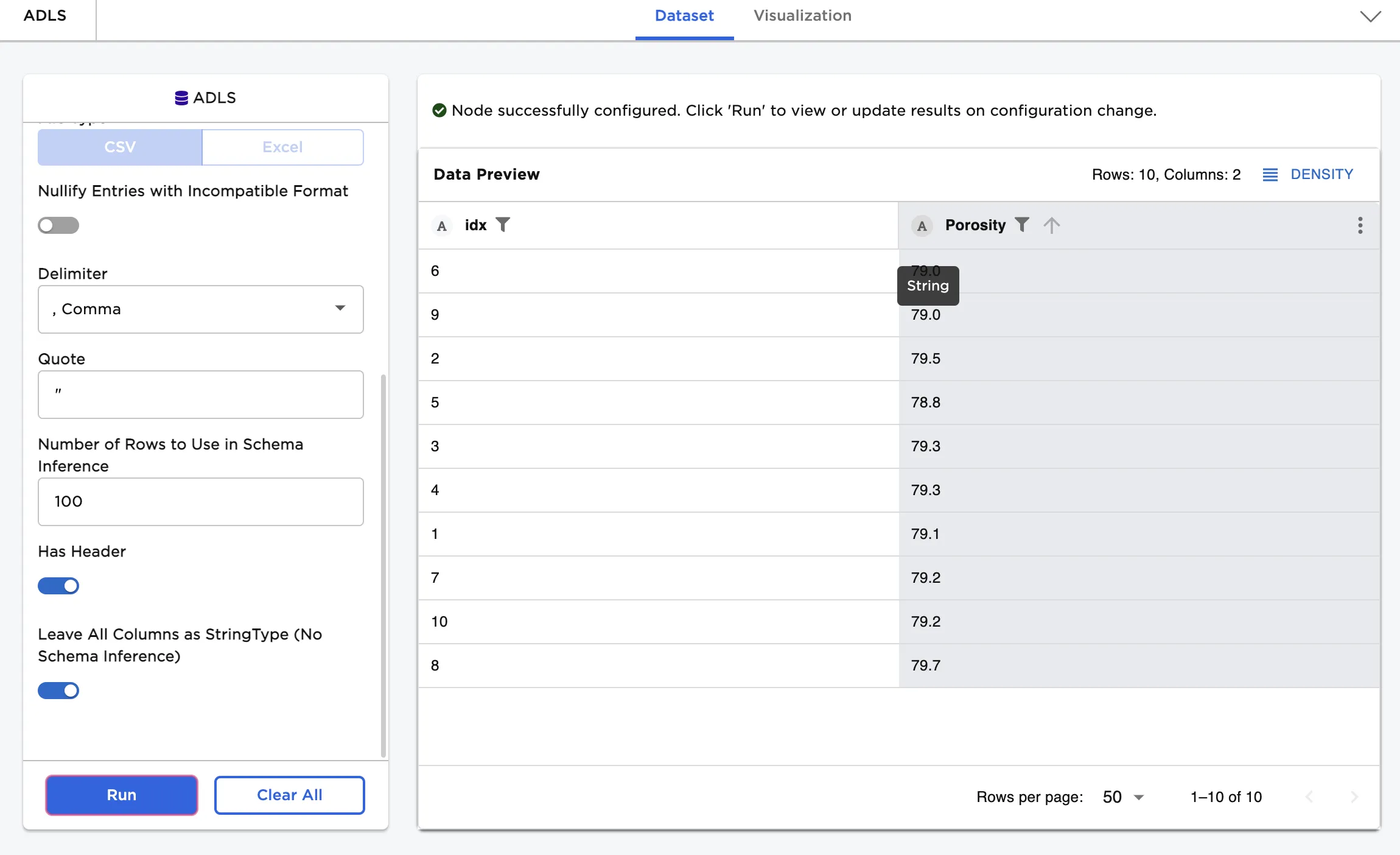
Task: Click the Porosity column type icon
Action: [x=922, y=226]
